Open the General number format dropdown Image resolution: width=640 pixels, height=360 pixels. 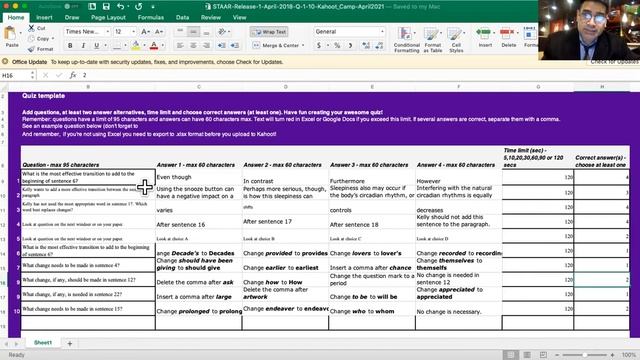382,31
